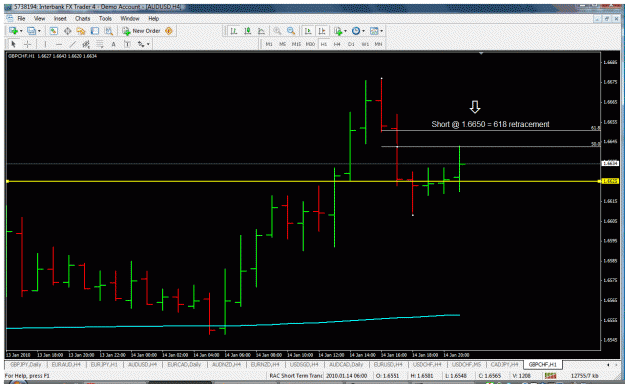Switch timeframe to H4
Screen dimensions: 625x384
pyautogui.click(x=337, y=44)
